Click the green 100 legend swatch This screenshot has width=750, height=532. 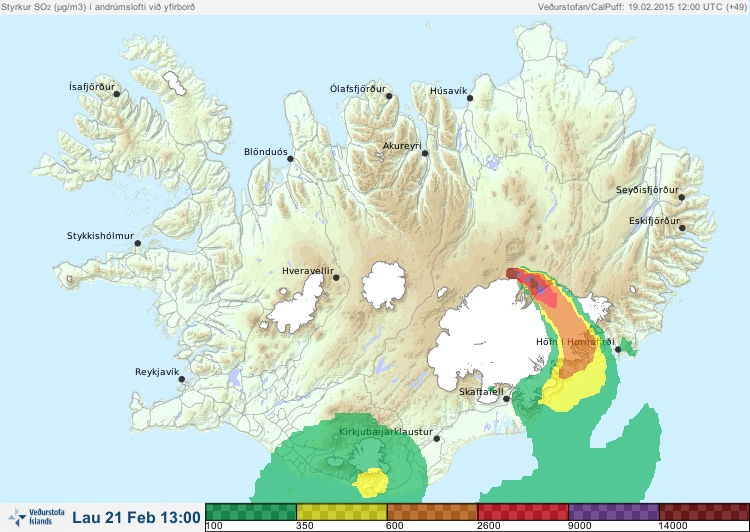click(251, 512)
